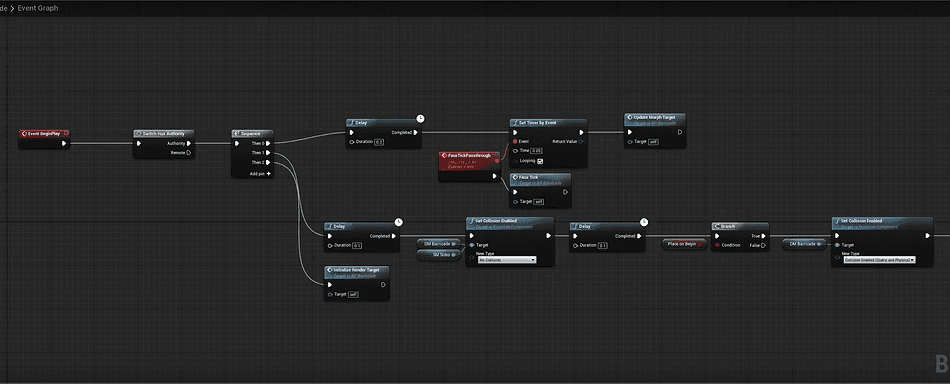
Task: Select the Sequence node title
Action: click(x=251, y=133)
